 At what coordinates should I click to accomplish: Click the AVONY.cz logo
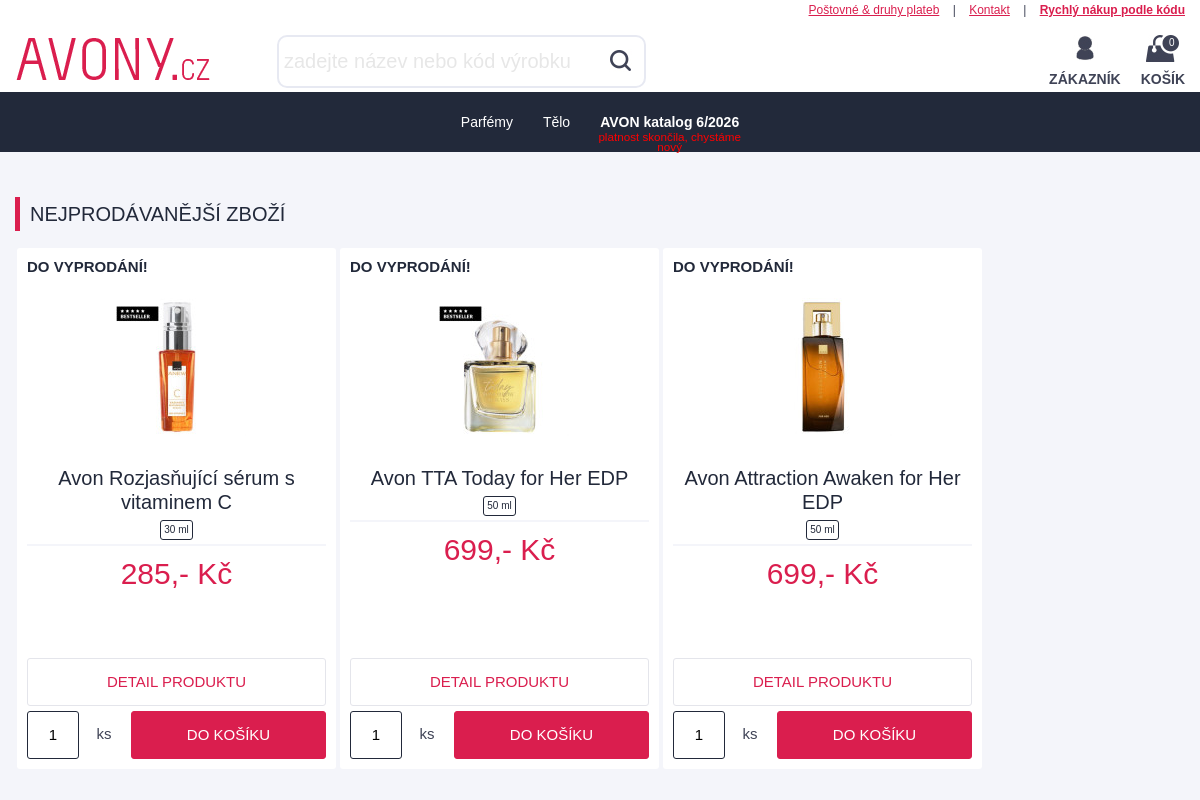(x=113, y=60)
